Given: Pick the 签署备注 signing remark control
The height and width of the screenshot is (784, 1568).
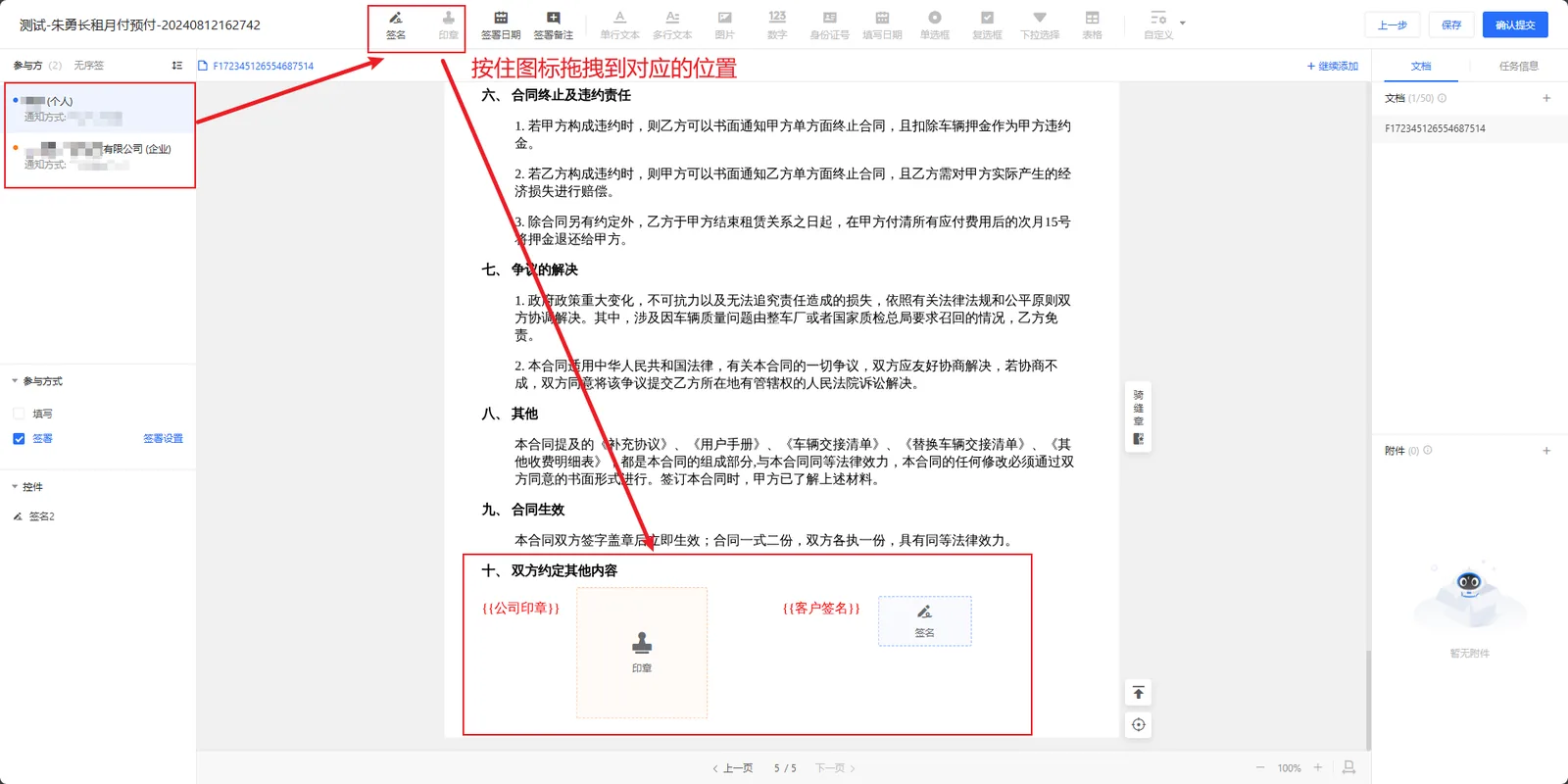Looking at the screenshot, I should [x=554, y=25].
